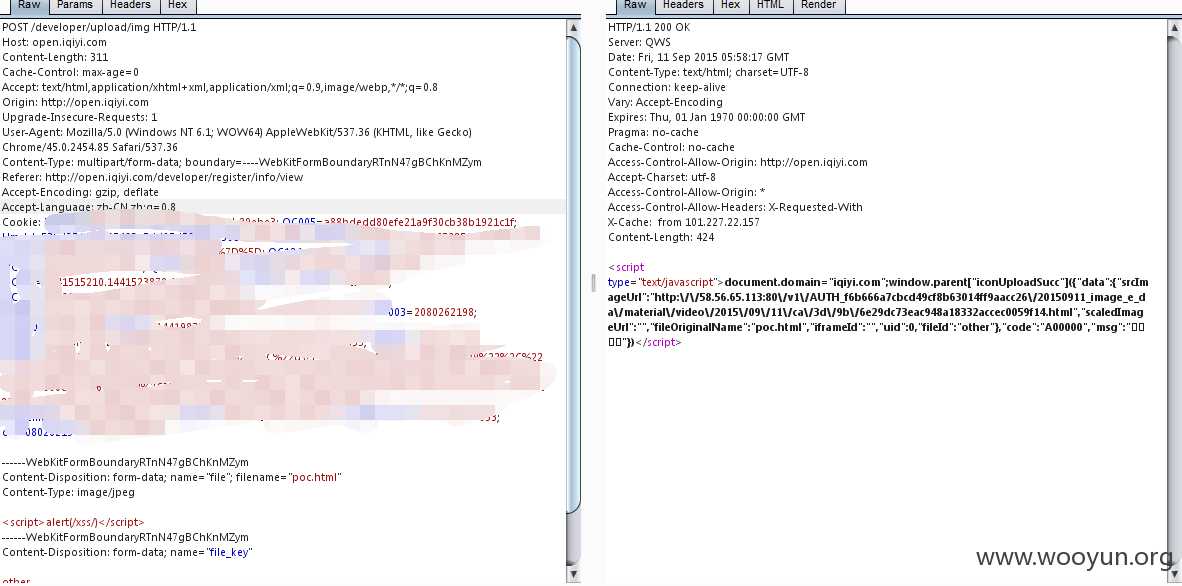The width and height of the screenshot is (1182, 586).
Task: Select the 'Vary: Accept-Encoding' header
Action: (666, 103)
